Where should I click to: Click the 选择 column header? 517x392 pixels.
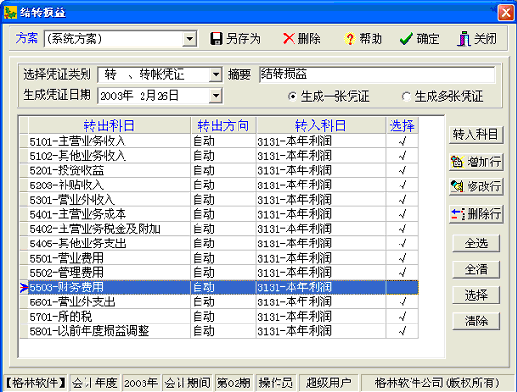tap(402, 125)
